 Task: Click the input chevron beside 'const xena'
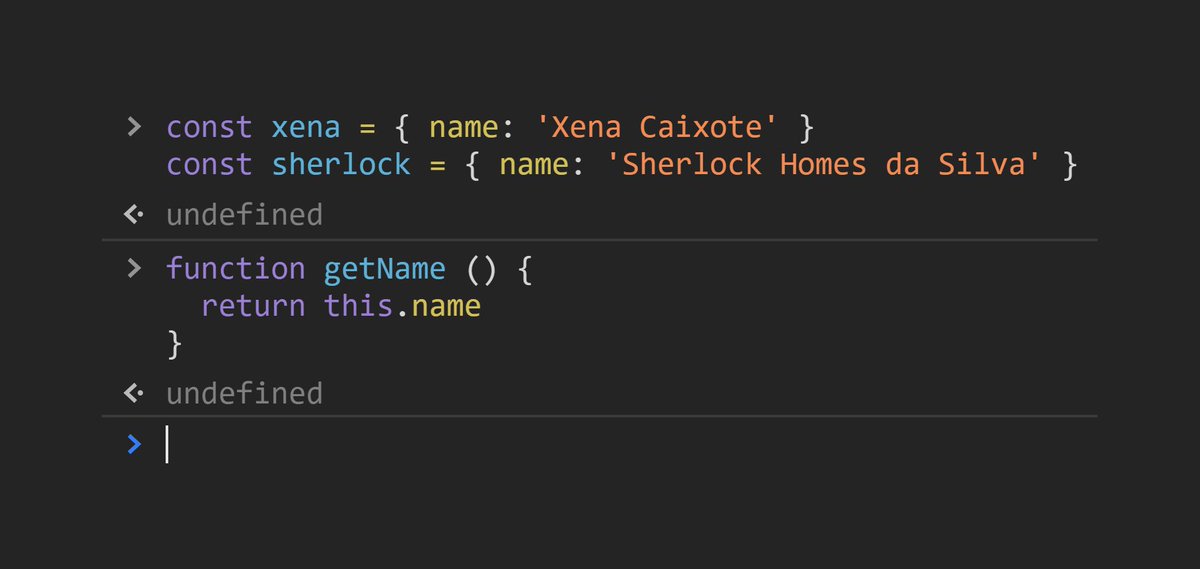[x=134, y=127]
